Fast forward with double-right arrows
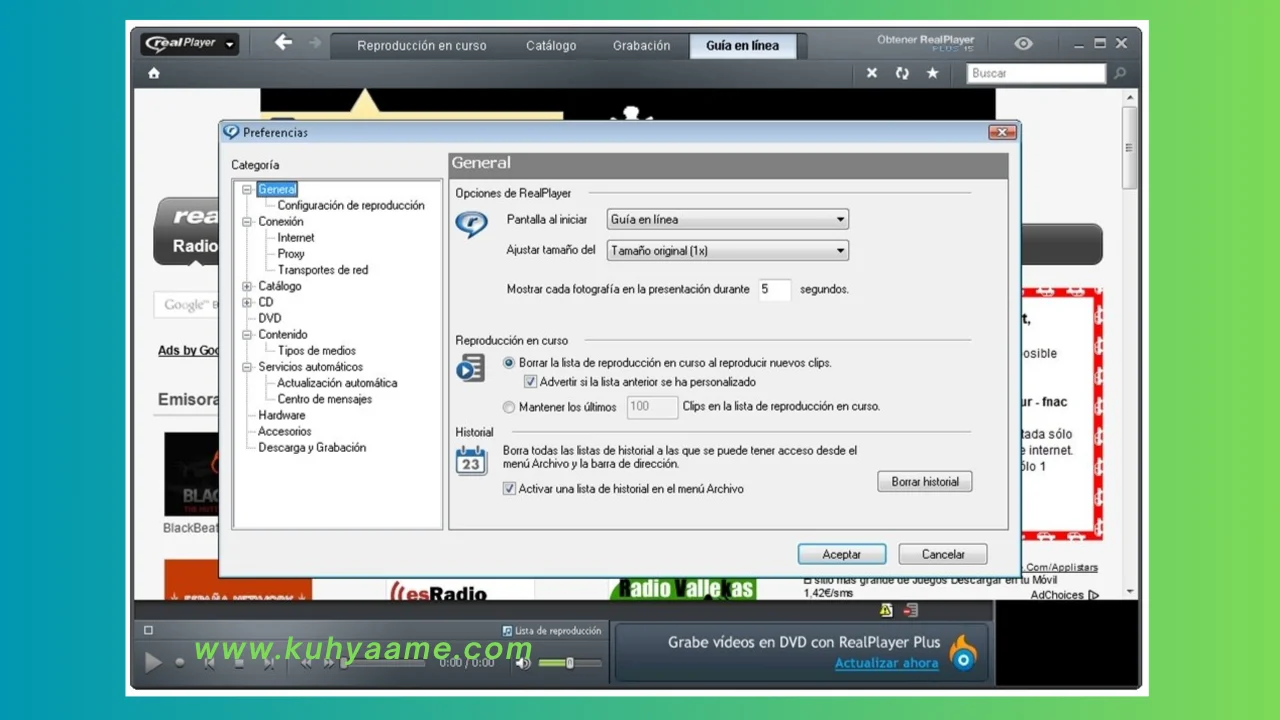 328,662
